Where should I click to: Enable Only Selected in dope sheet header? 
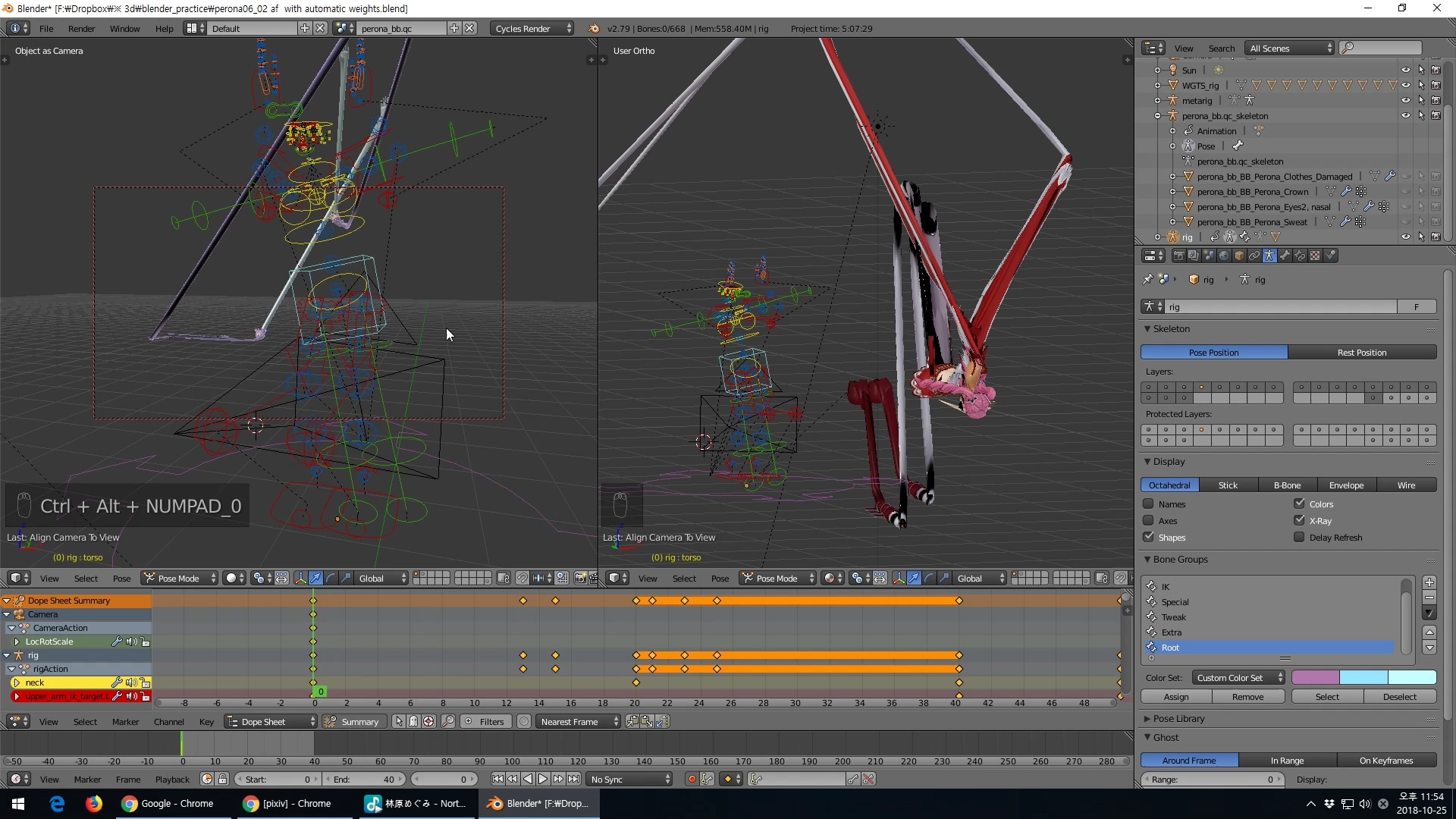pyautogui.click(x=399, y=721)
